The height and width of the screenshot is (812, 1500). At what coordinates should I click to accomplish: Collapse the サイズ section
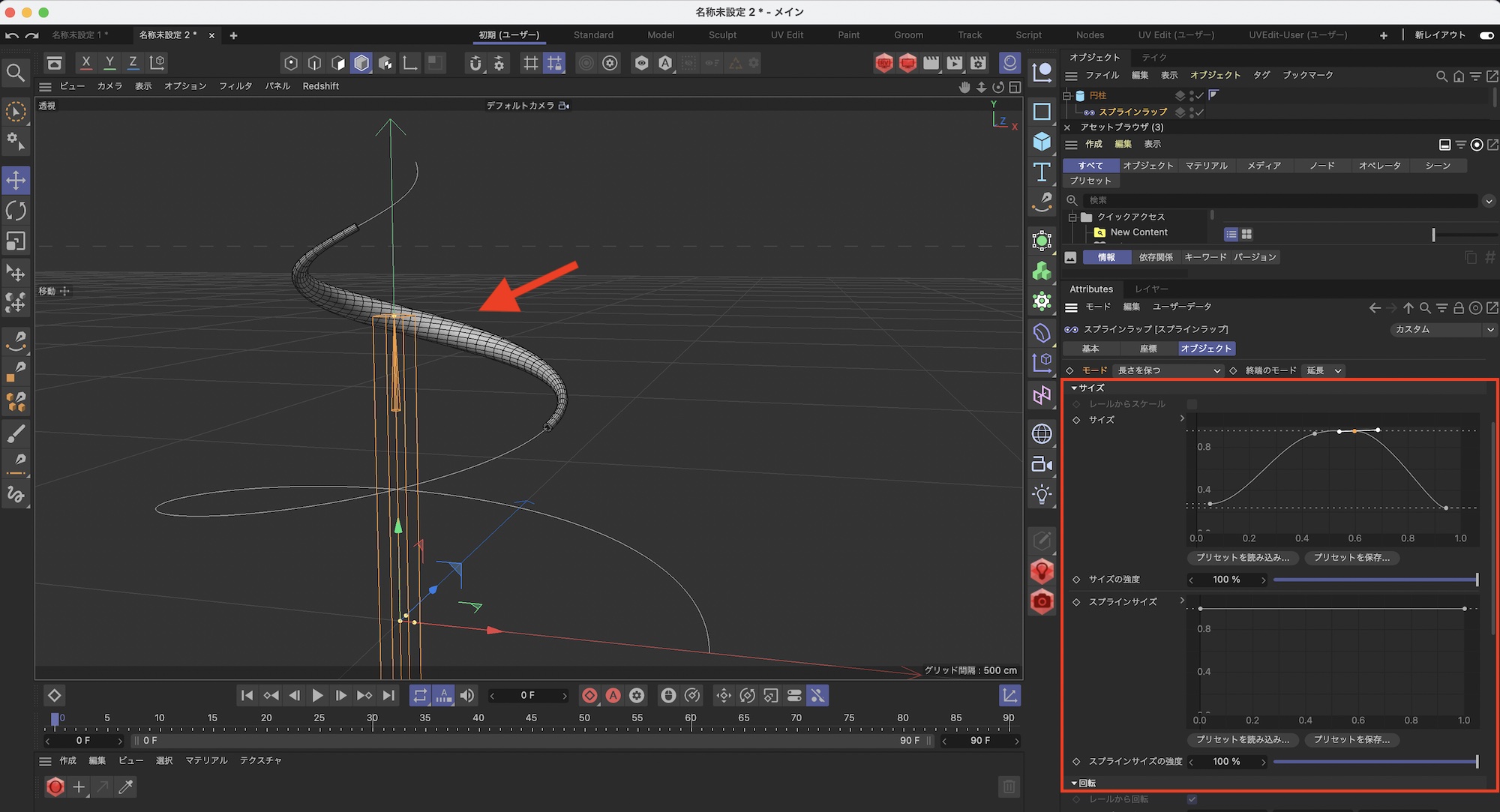point(1074,388)
